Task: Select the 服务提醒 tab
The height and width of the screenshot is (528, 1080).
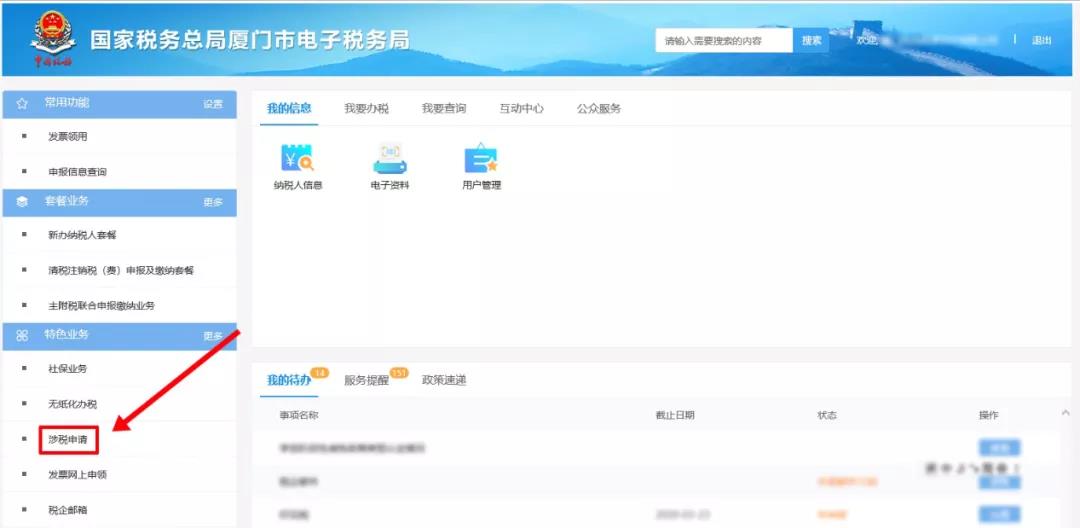Action: point(366,380)
